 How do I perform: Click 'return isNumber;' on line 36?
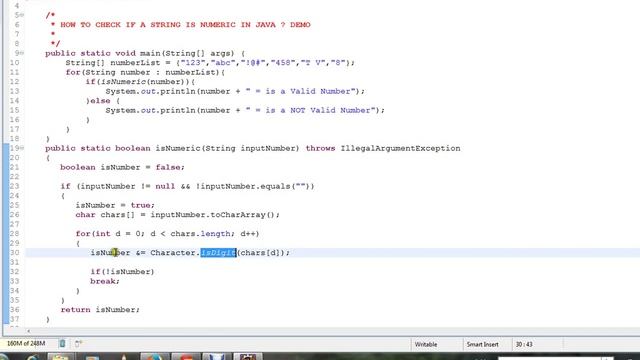100,310
